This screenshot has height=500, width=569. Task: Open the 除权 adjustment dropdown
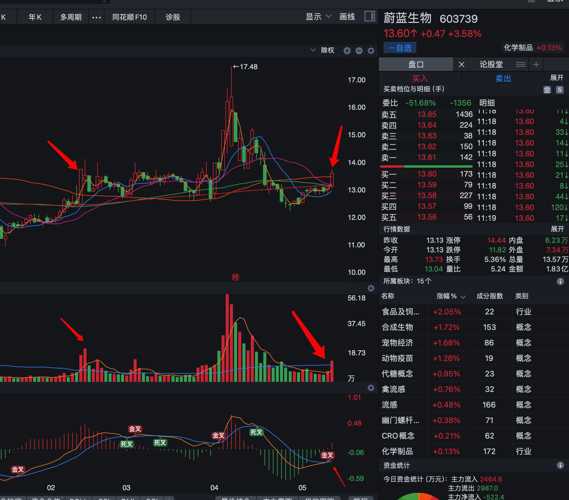pos(323,50)
